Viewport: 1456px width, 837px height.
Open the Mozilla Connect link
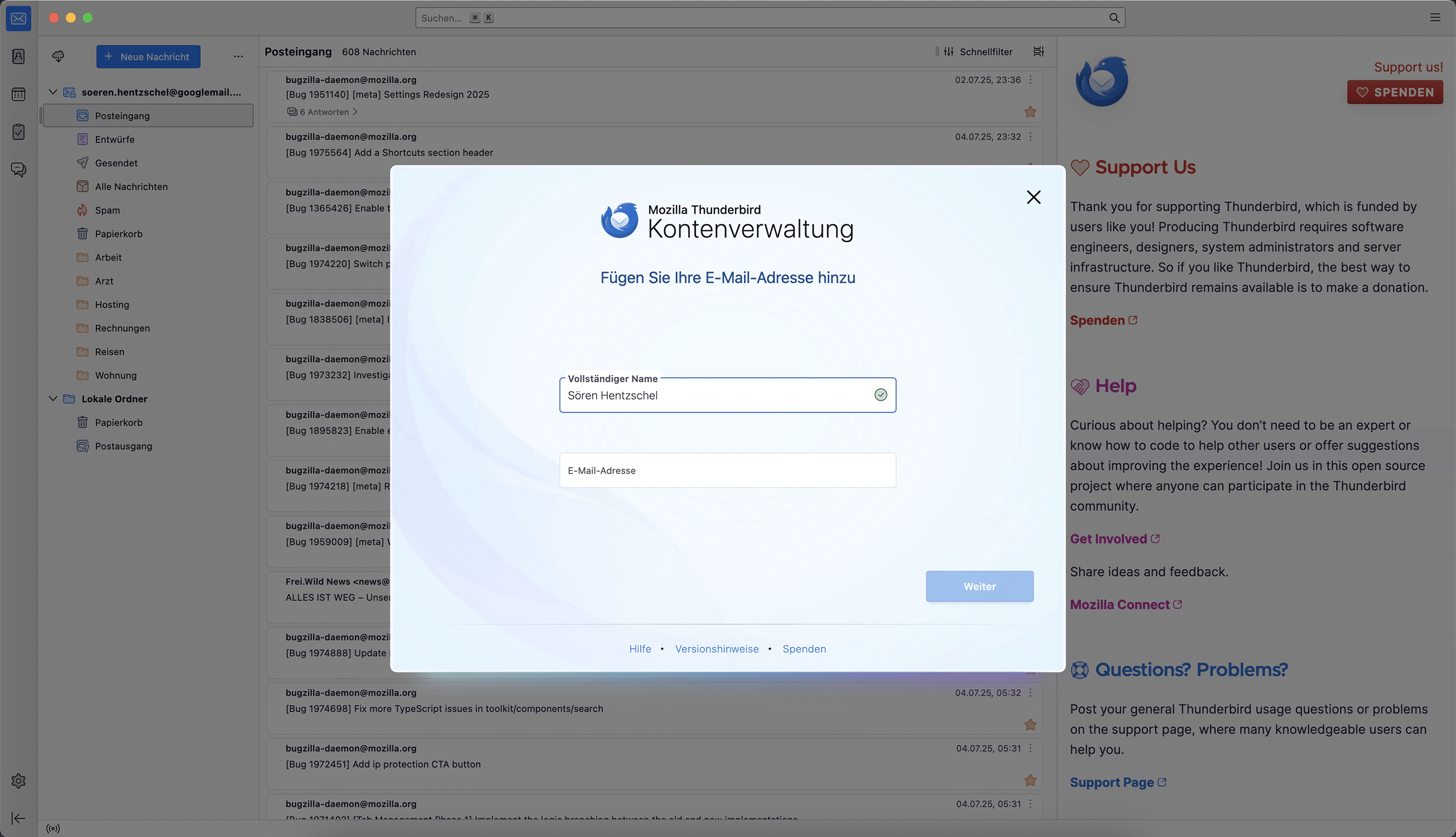pyautogui.click(x=1126, y=604)
